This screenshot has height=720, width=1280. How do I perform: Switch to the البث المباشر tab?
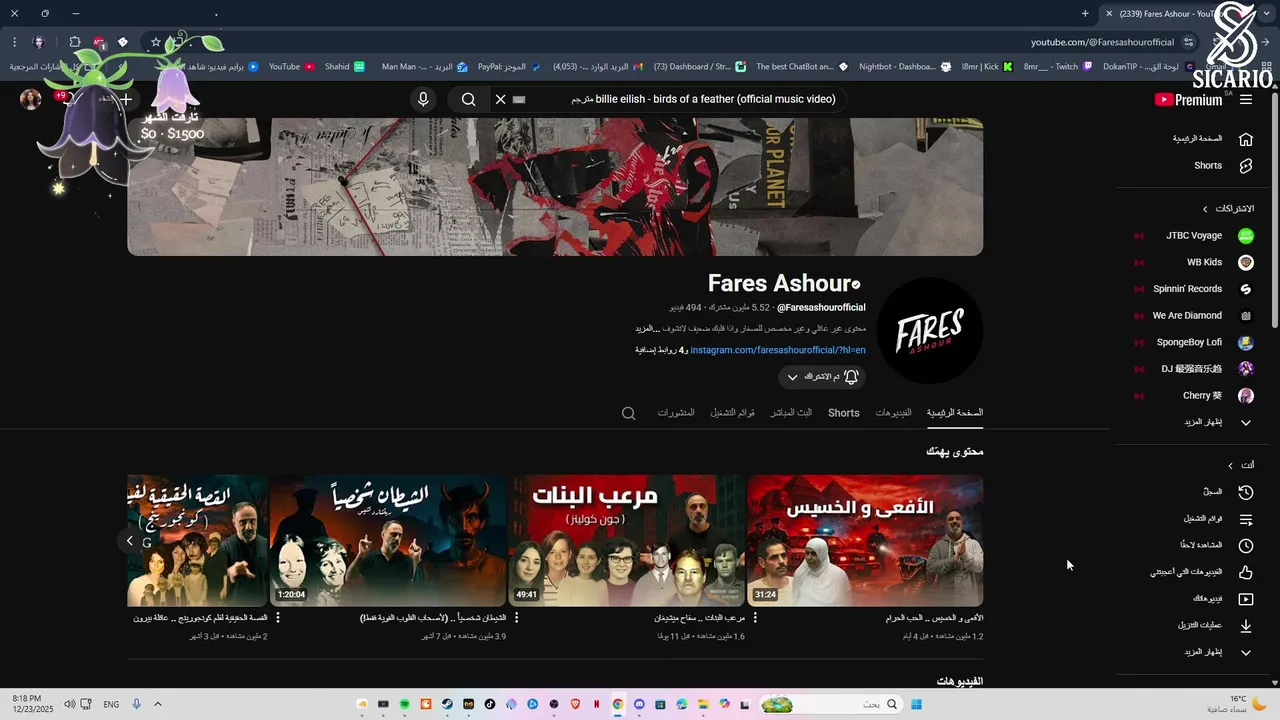(791, 413)
